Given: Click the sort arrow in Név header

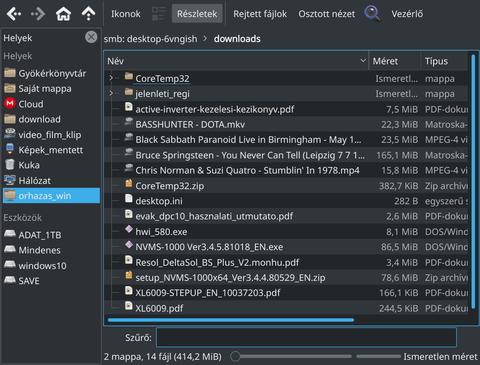Looking at the screenshot, I should click(363, 61).
